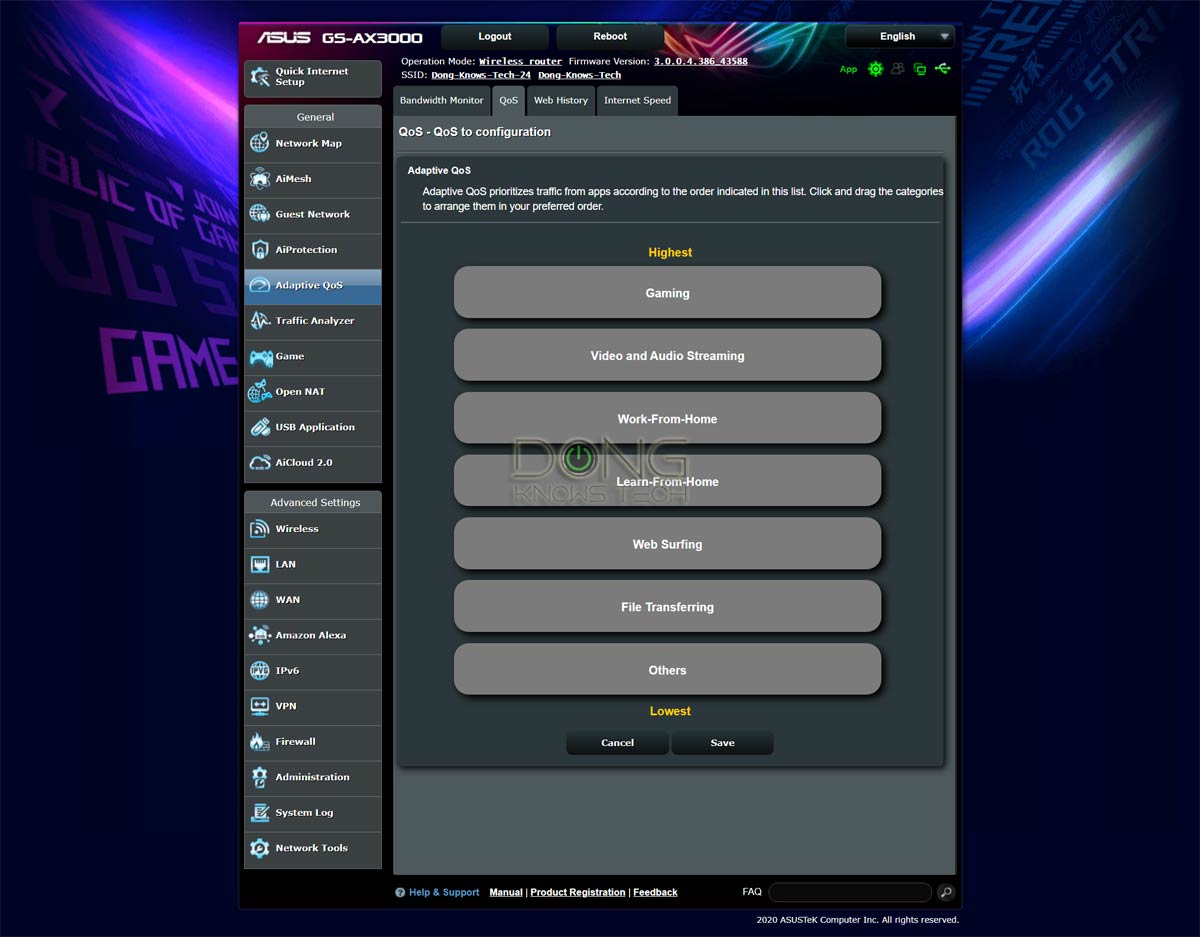Click the Product Registration link
The image size is (1200, 937).
point(577,892)
